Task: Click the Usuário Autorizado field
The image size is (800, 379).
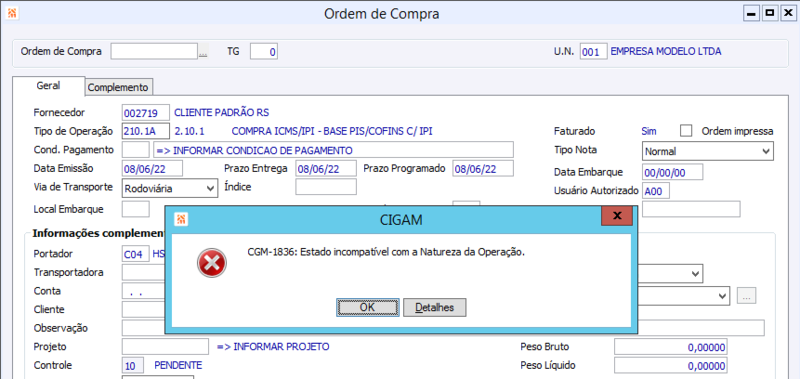Action: click(656, 191)
